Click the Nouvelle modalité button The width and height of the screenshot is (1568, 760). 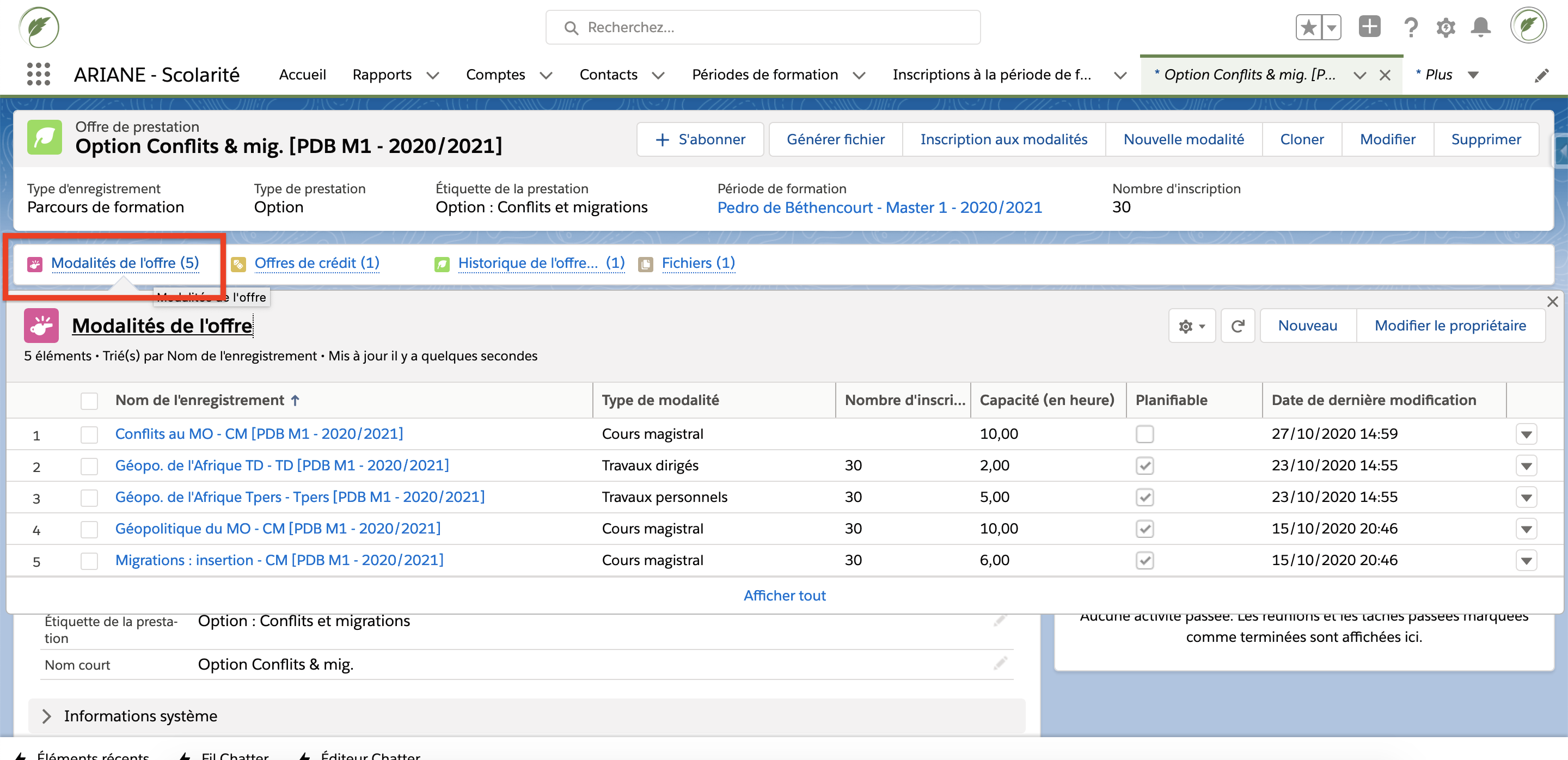coord(1183,139)
